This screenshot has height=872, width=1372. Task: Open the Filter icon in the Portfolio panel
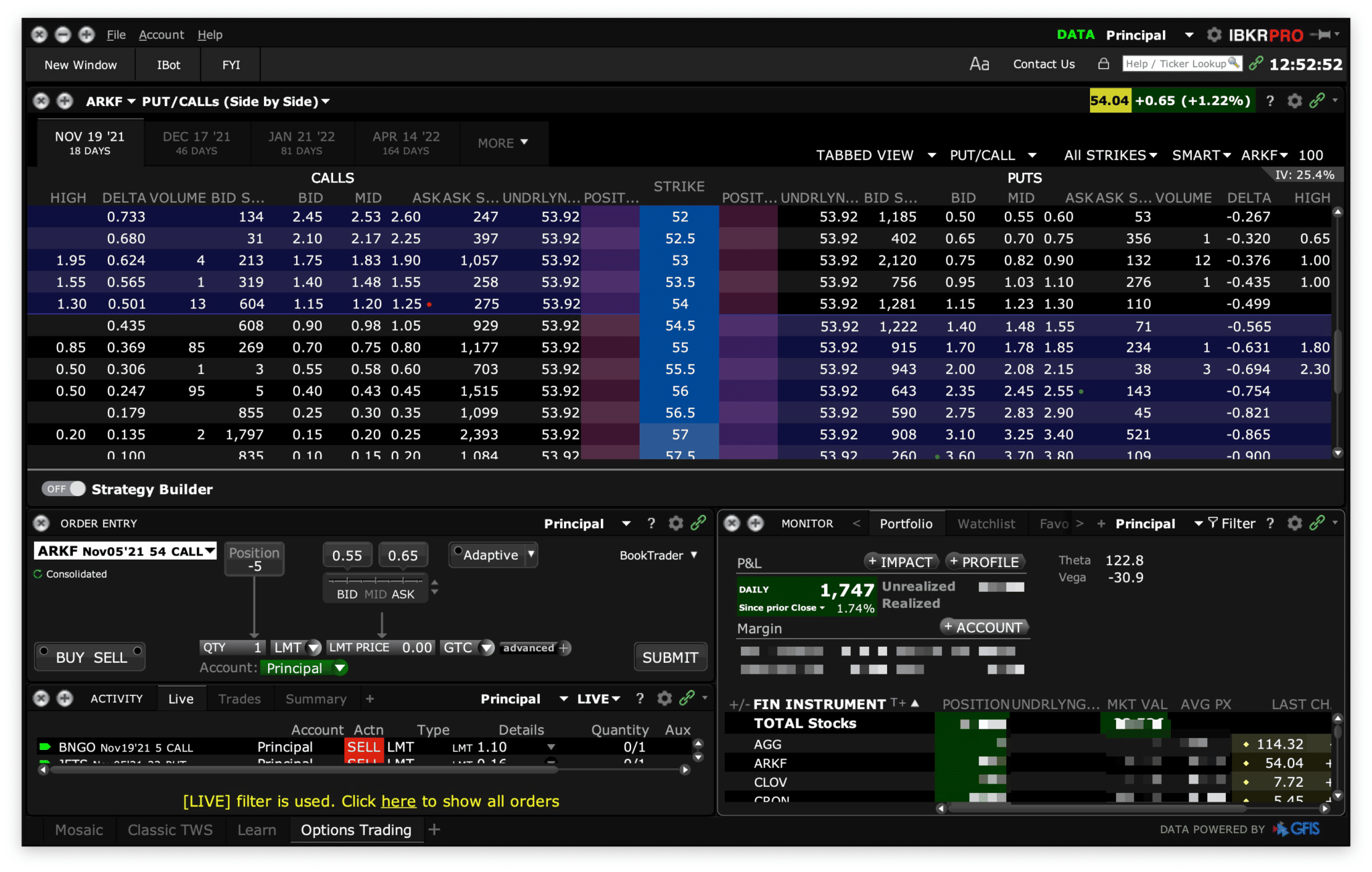point(1214,523)
